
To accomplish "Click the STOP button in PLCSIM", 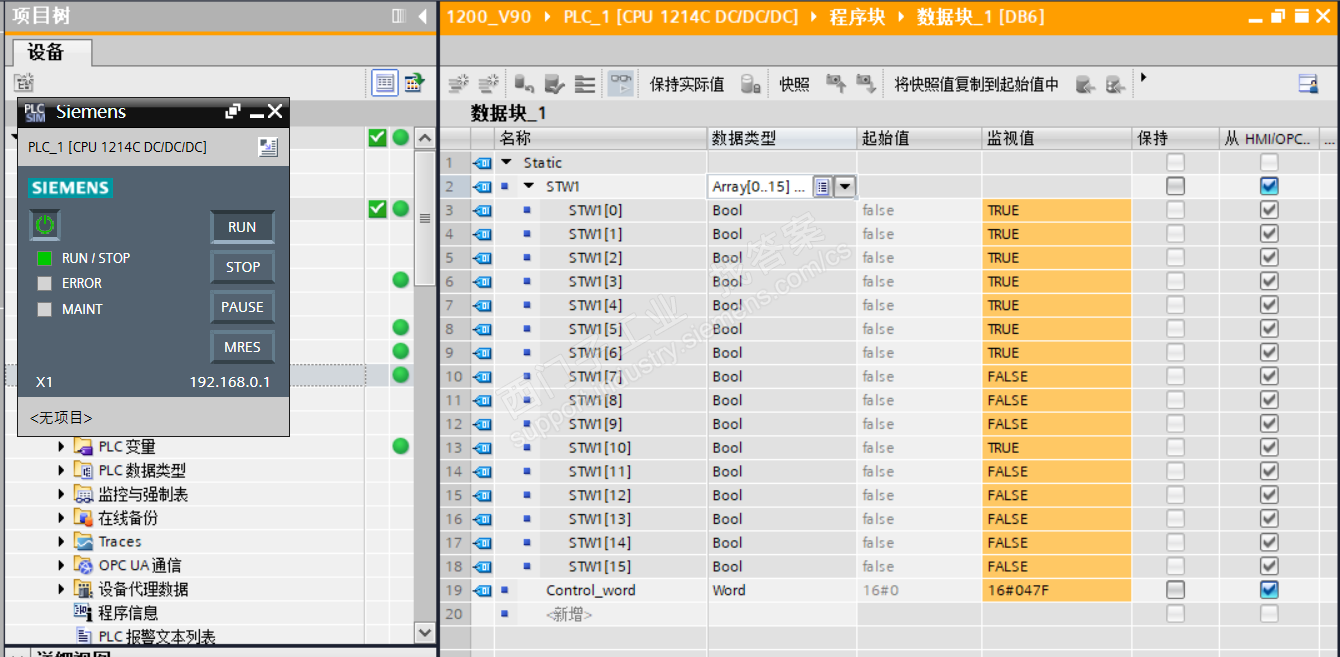I will coord(242,267).
